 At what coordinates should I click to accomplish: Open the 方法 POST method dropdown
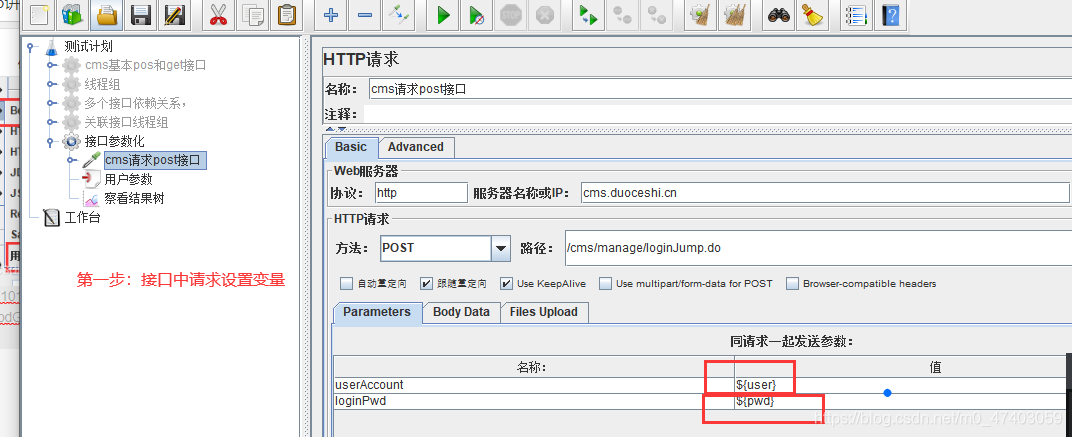[501, 248]
